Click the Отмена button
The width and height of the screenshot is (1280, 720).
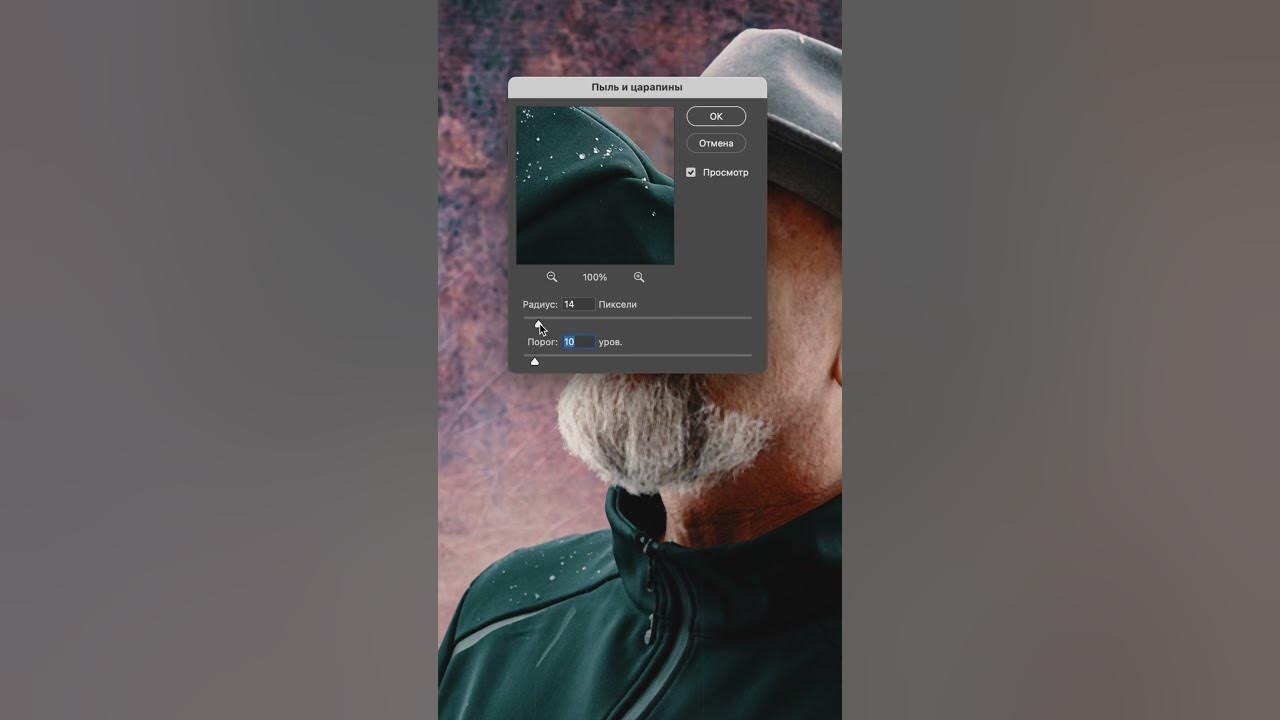point(716,143)
